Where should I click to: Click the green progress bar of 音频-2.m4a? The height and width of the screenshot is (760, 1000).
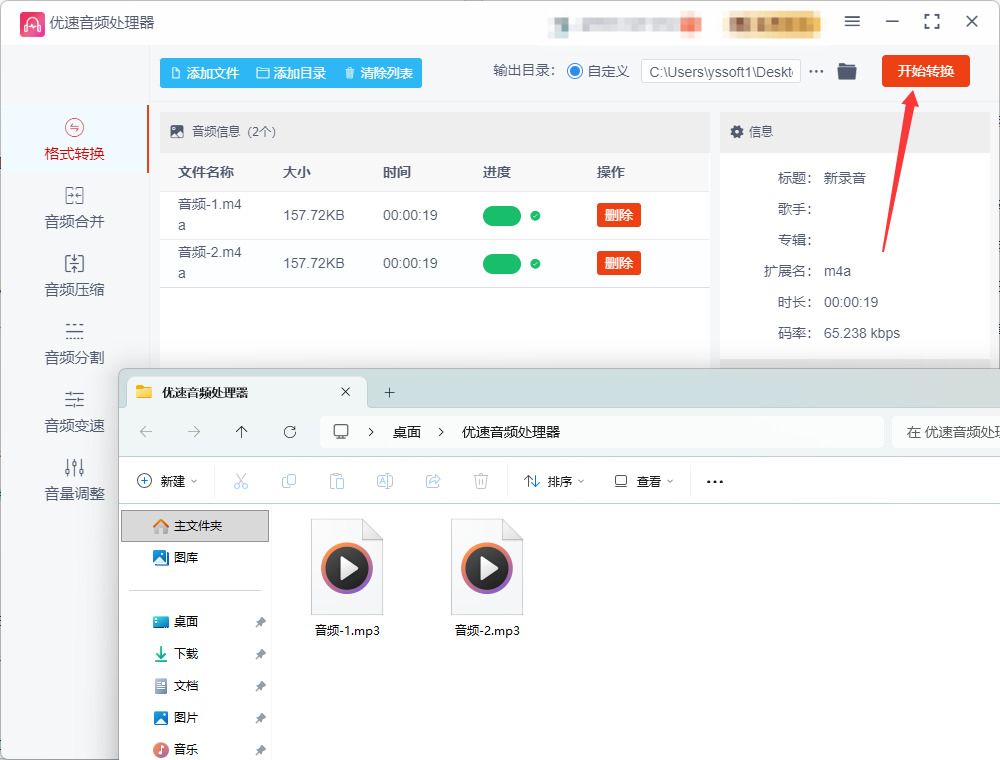(502, 264)
